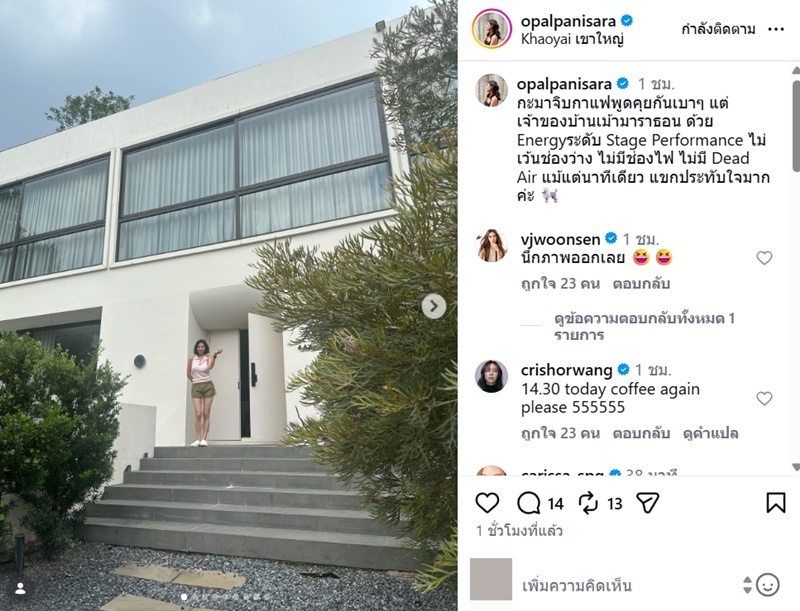This screenshot has width=800, height=611.
Task: Show tagged people icon on photo
Action: pos(20,589)
